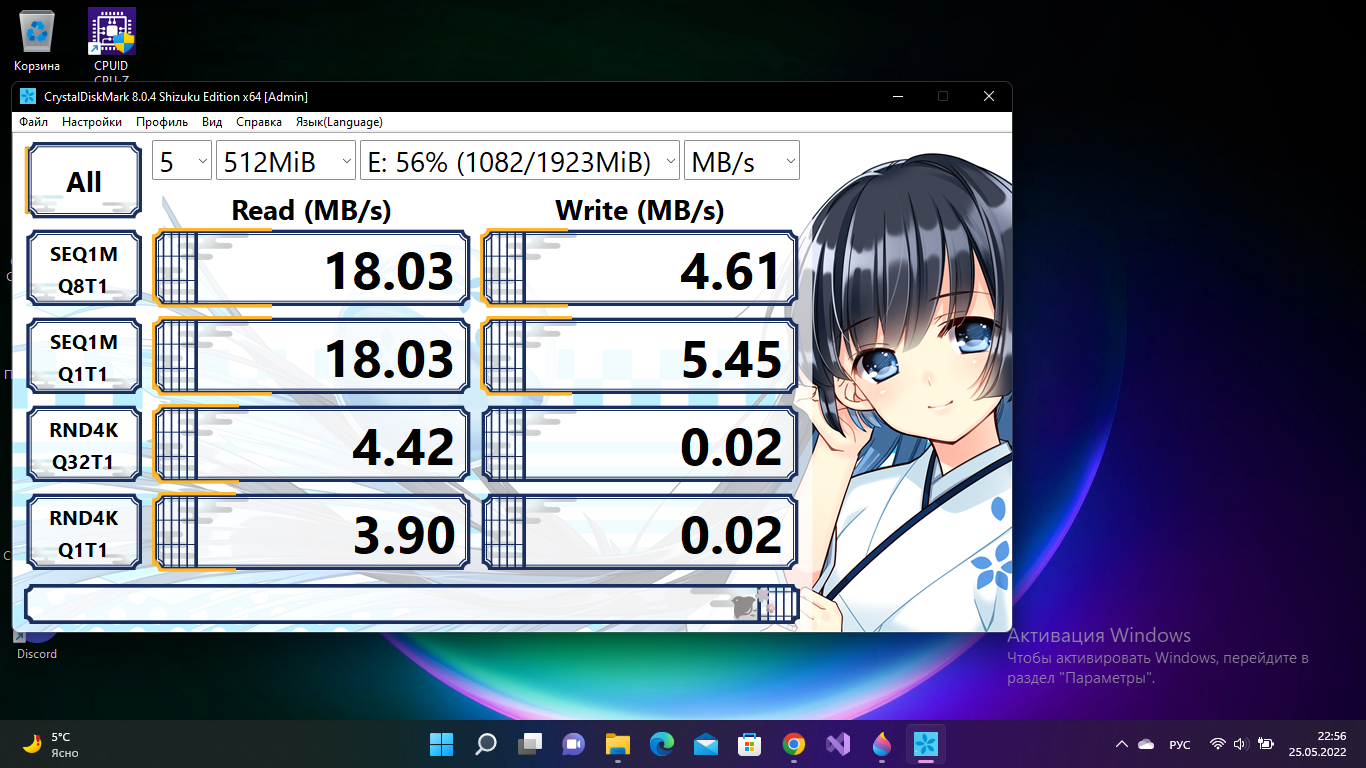Click the CrystalDiskMark title bar icon

(x=27, y=96)
